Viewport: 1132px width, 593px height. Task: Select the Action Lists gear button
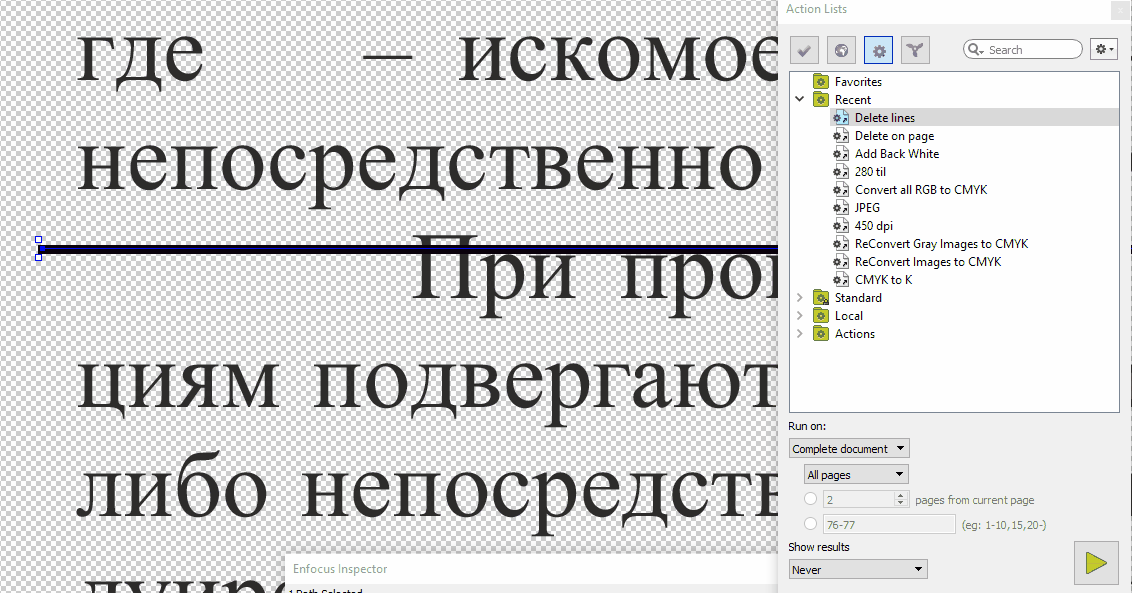click(x=879, y=50)
